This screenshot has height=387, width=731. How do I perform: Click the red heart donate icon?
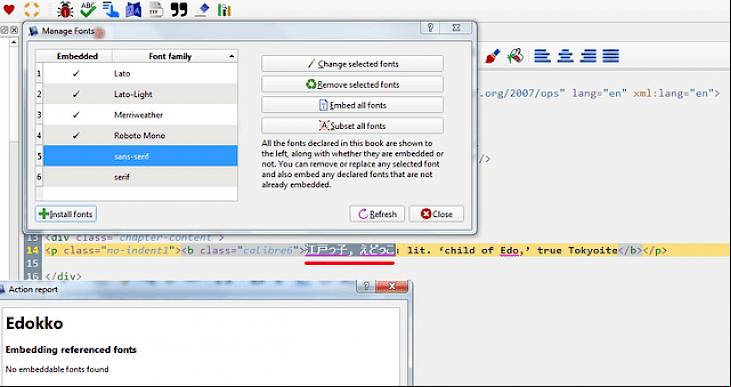[x=9, y=9]
